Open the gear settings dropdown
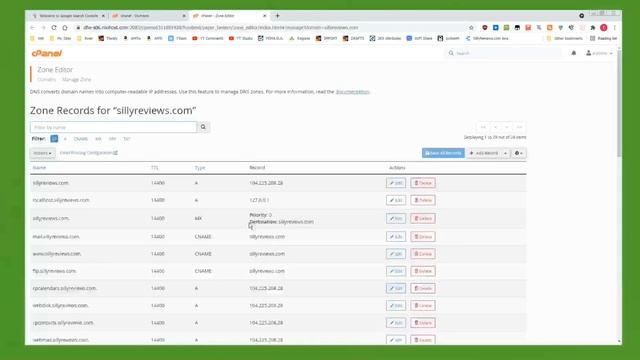This screenshot has width=640, height=360. click(518, 153)
